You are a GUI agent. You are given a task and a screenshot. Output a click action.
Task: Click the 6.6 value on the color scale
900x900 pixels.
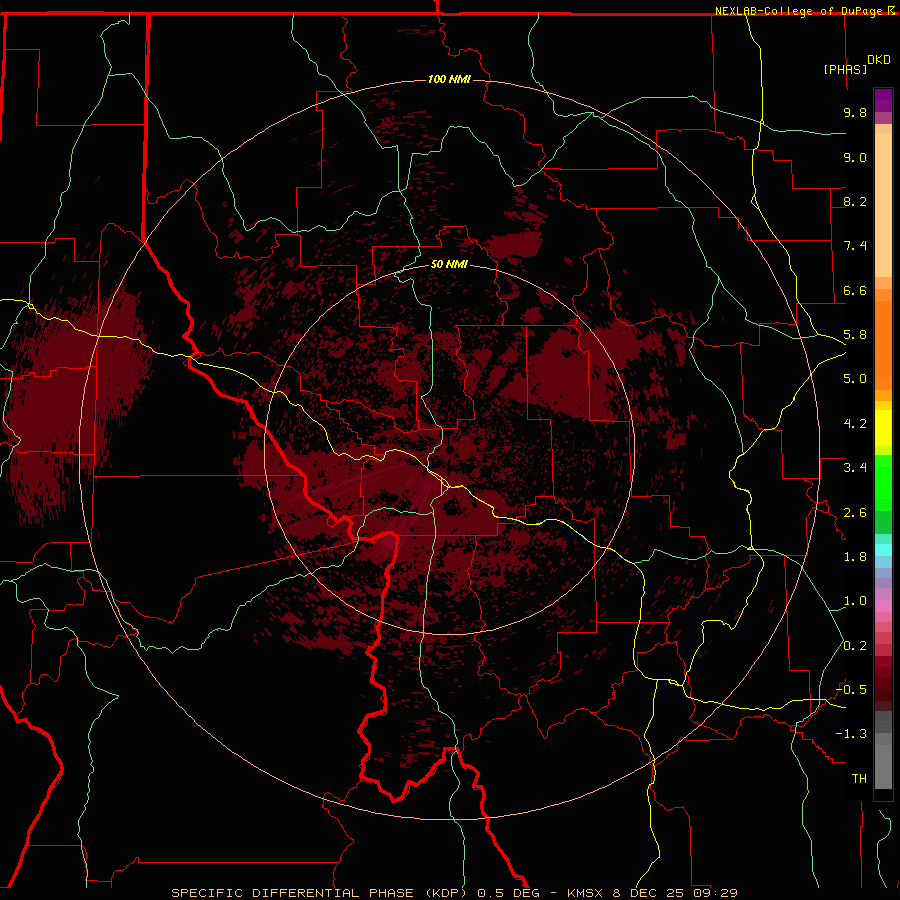(855, 290)
